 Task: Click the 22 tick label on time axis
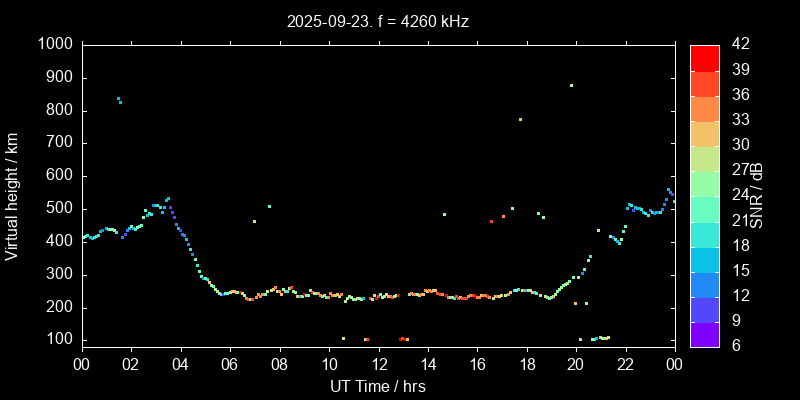pyautogui.click(x=625, y=365)
